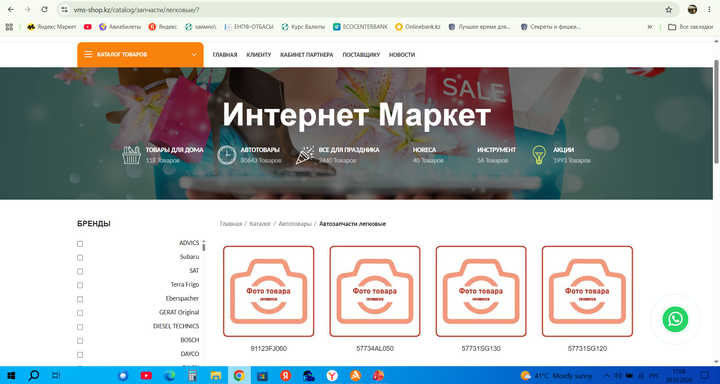Open the Все закладки bookmarks folder

click(691, 27)
